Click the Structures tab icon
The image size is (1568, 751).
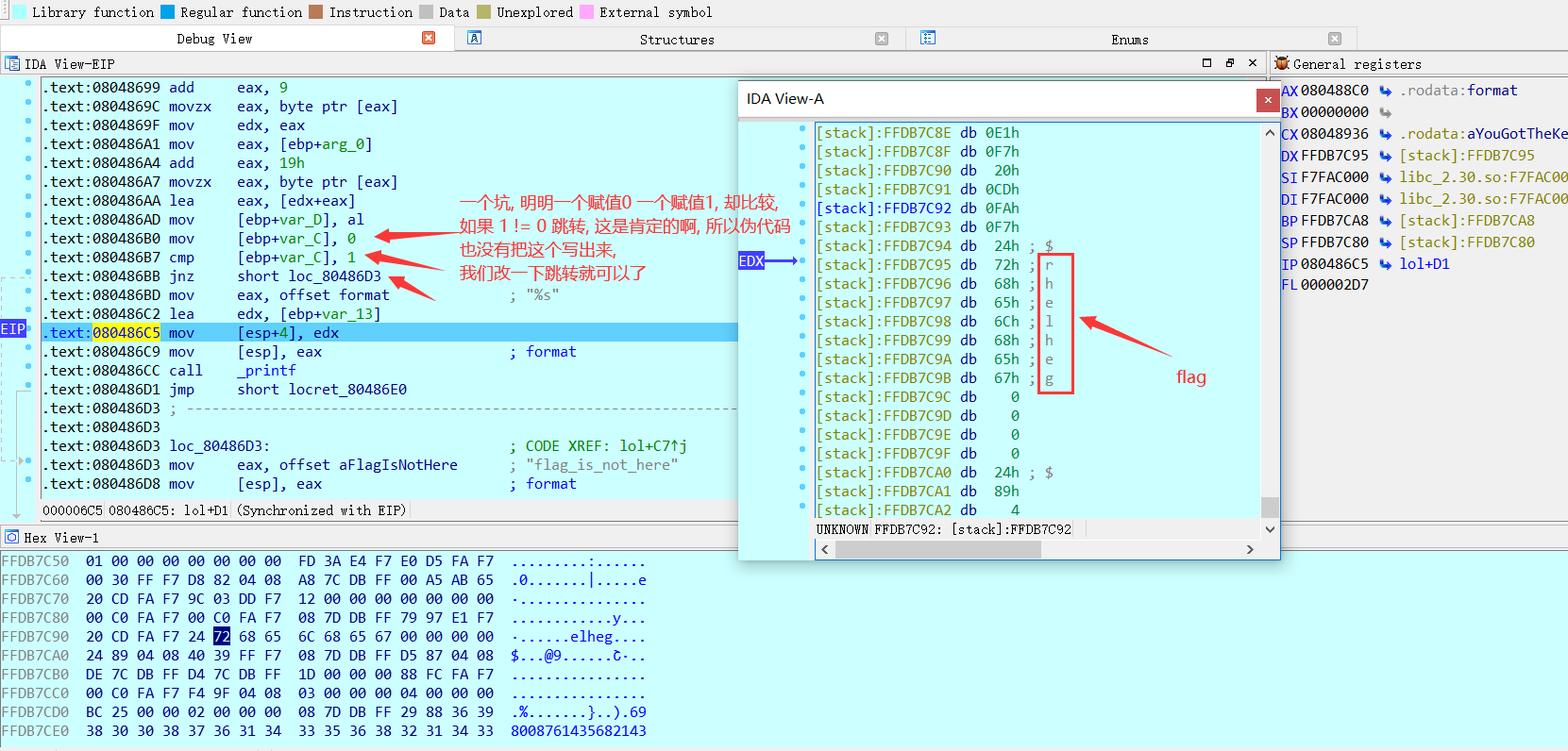tap(475, 38)
